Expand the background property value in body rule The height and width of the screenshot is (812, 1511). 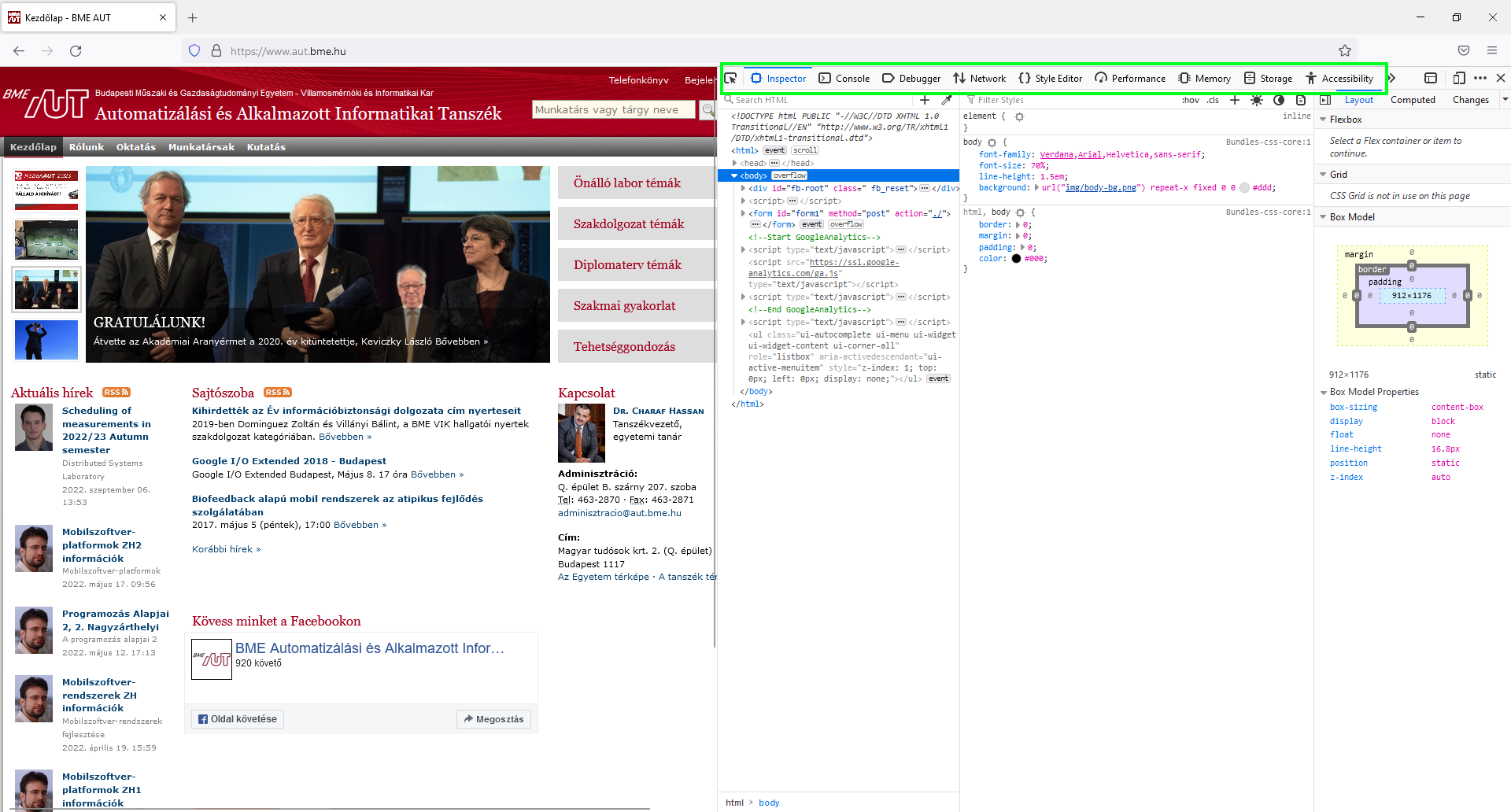[x=1036, y=188]
